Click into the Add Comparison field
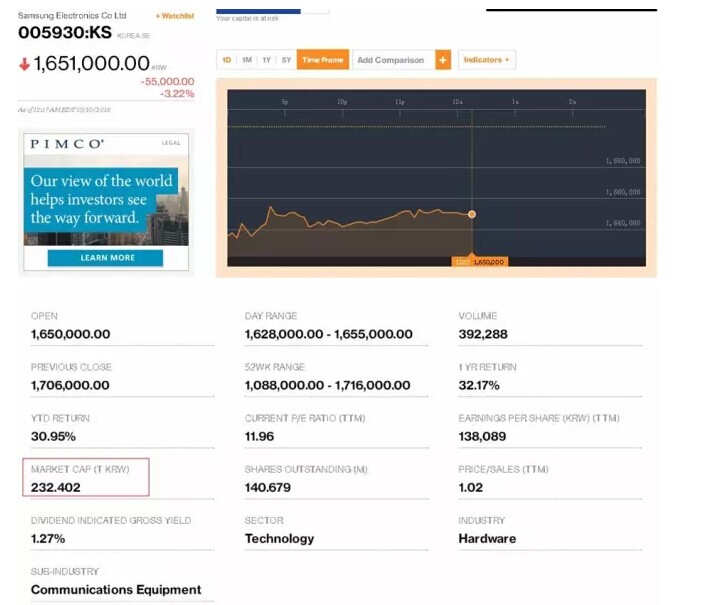Viewport: 705px width, 605px height. coord(391,60)
